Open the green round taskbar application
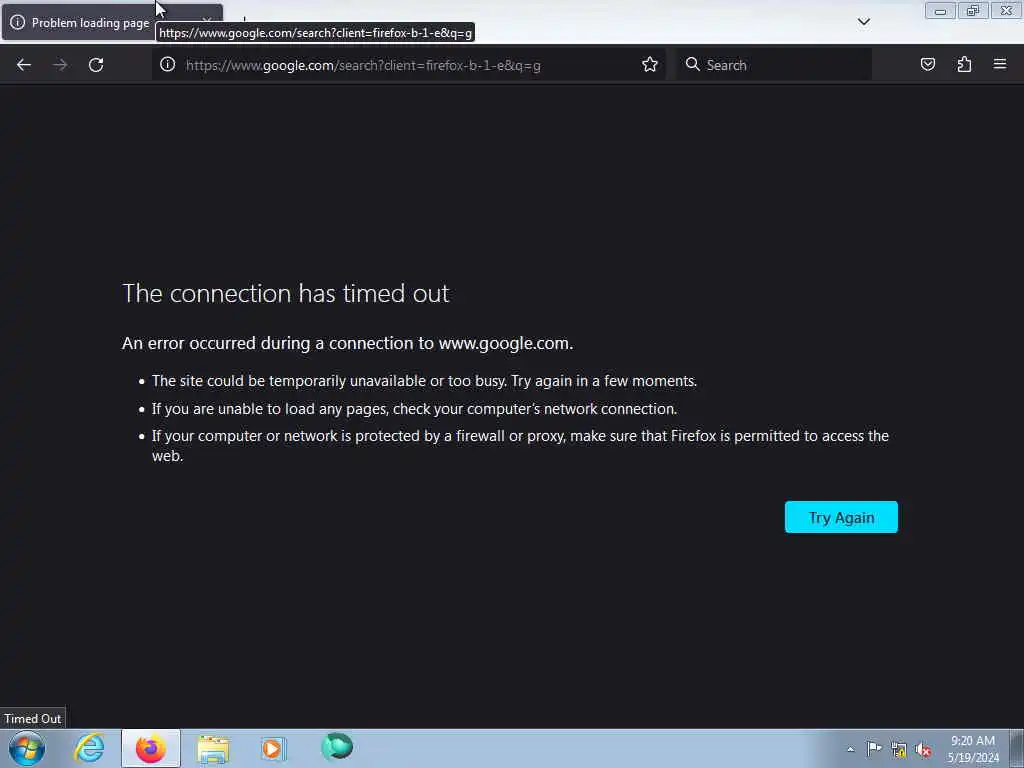Image resolution: width=1024 pixels, height=768 pixels. 337,746
